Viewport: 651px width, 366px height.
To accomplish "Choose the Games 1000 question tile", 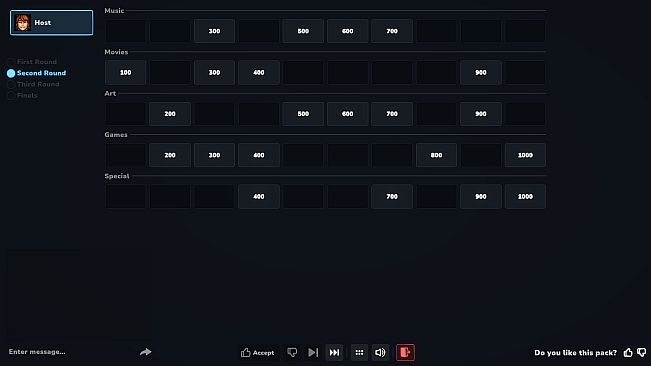I will [x=525, y=155].
